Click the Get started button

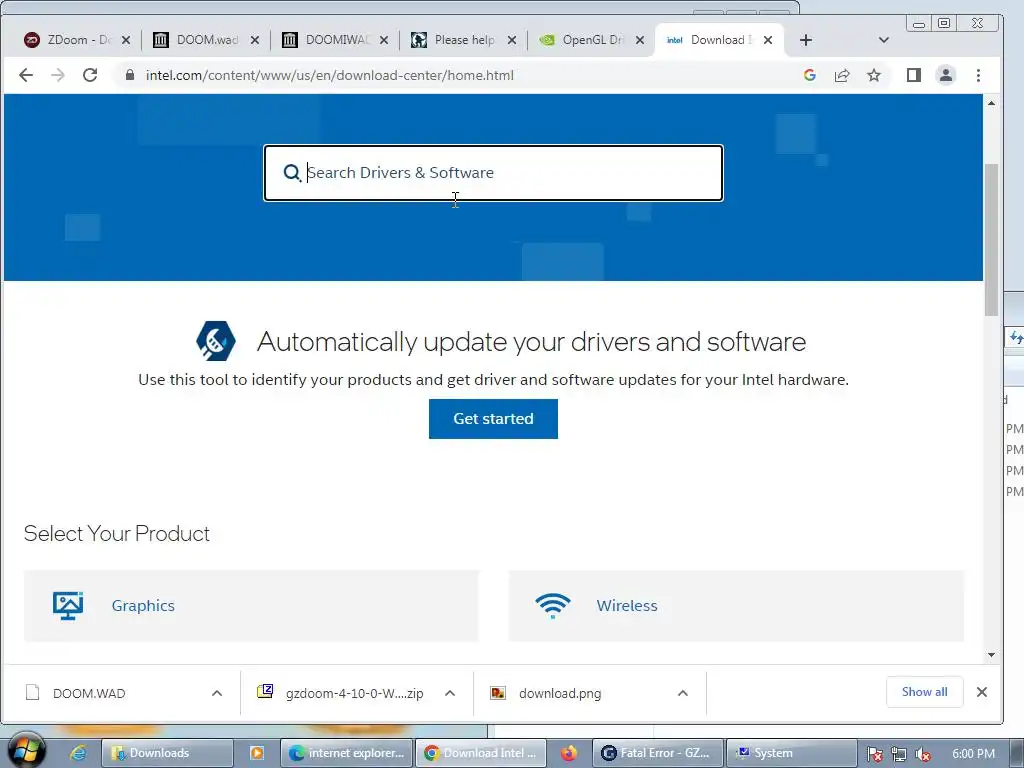coord(493,419)
